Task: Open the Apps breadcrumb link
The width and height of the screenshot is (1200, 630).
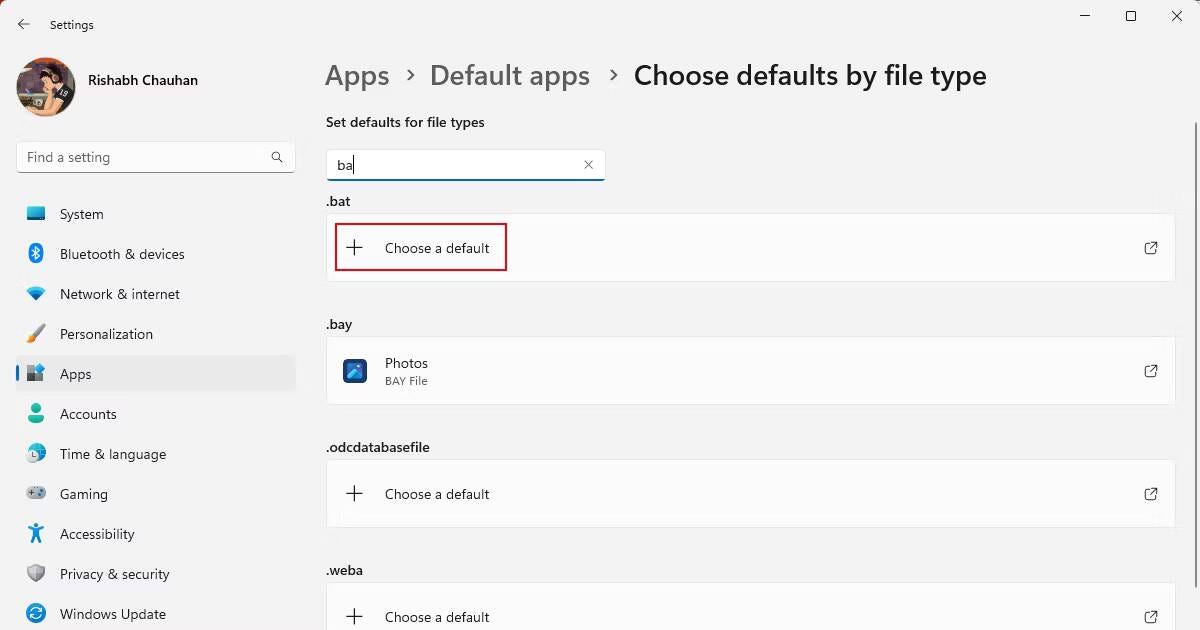Action: 357,75
